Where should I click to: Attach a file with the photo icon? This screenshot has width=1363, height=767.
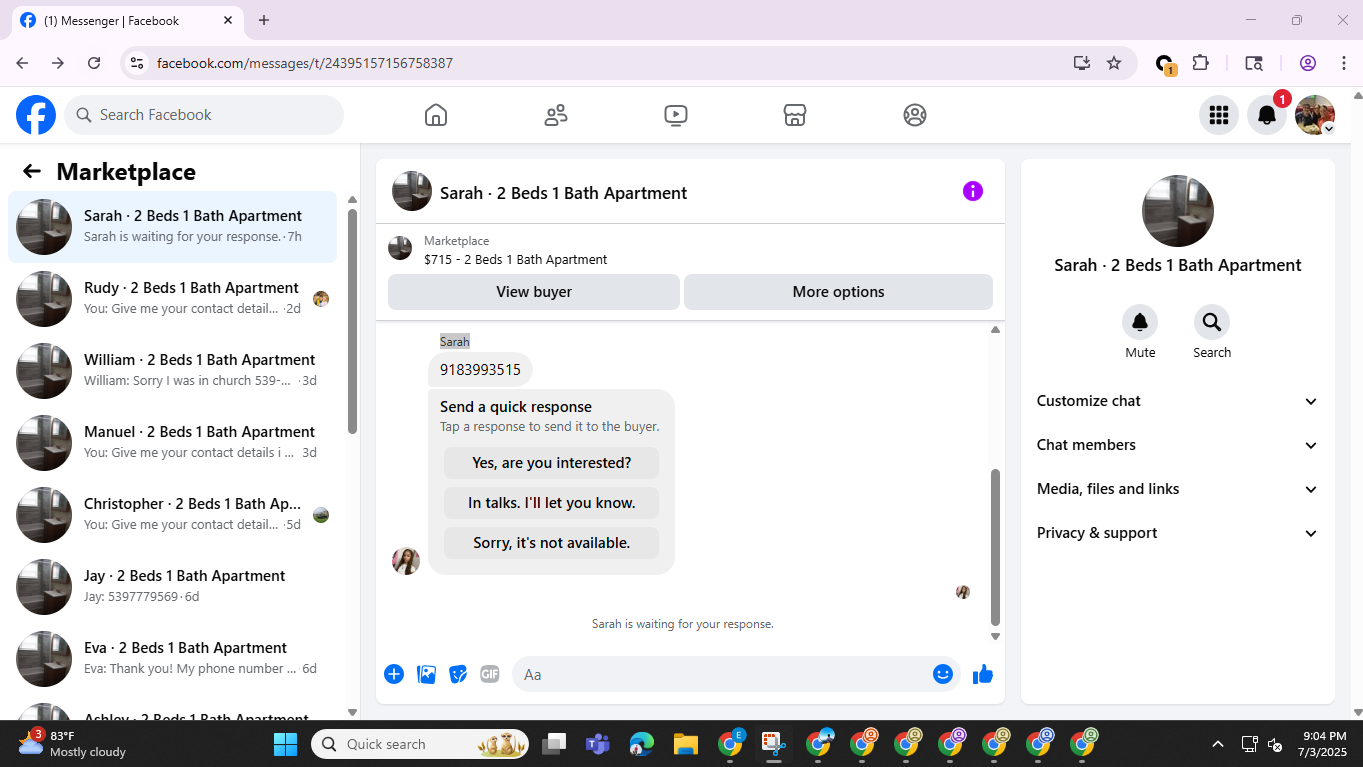click(x=426, y=674)
